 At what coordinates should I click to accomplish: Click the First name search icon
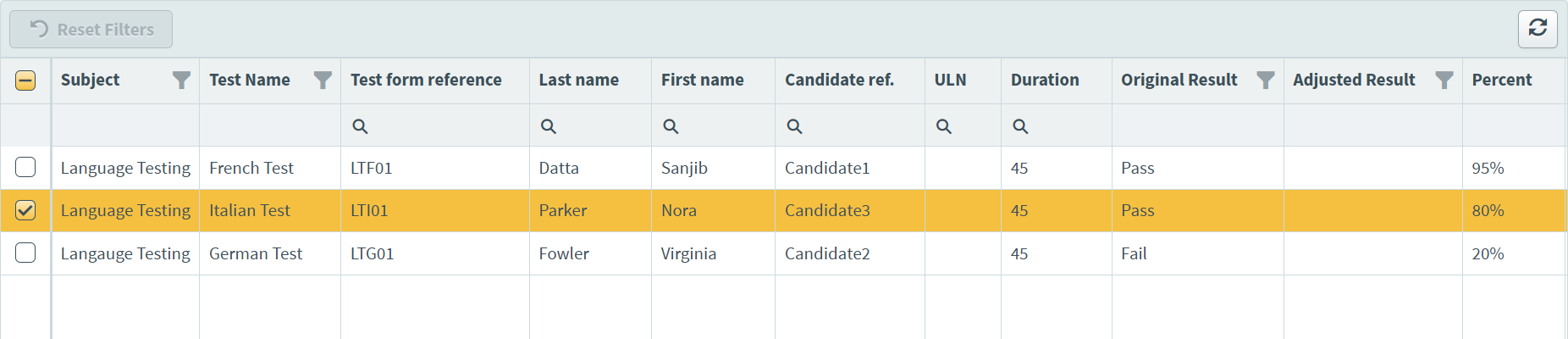coord(671,126)
